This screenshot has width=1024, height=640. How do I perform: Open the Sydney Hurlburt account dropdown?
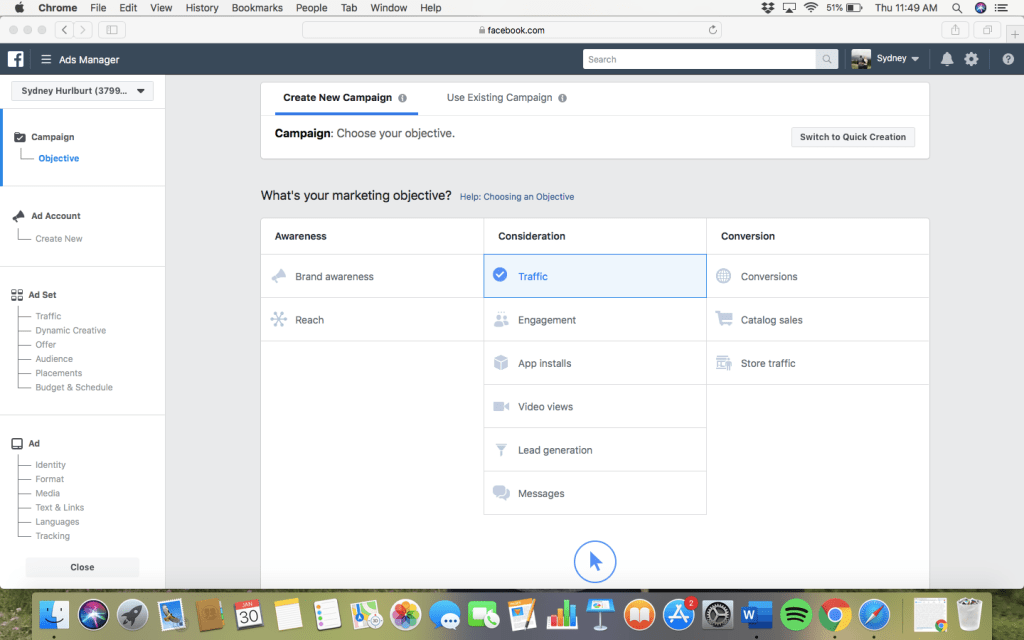click(x=82, y=92)
